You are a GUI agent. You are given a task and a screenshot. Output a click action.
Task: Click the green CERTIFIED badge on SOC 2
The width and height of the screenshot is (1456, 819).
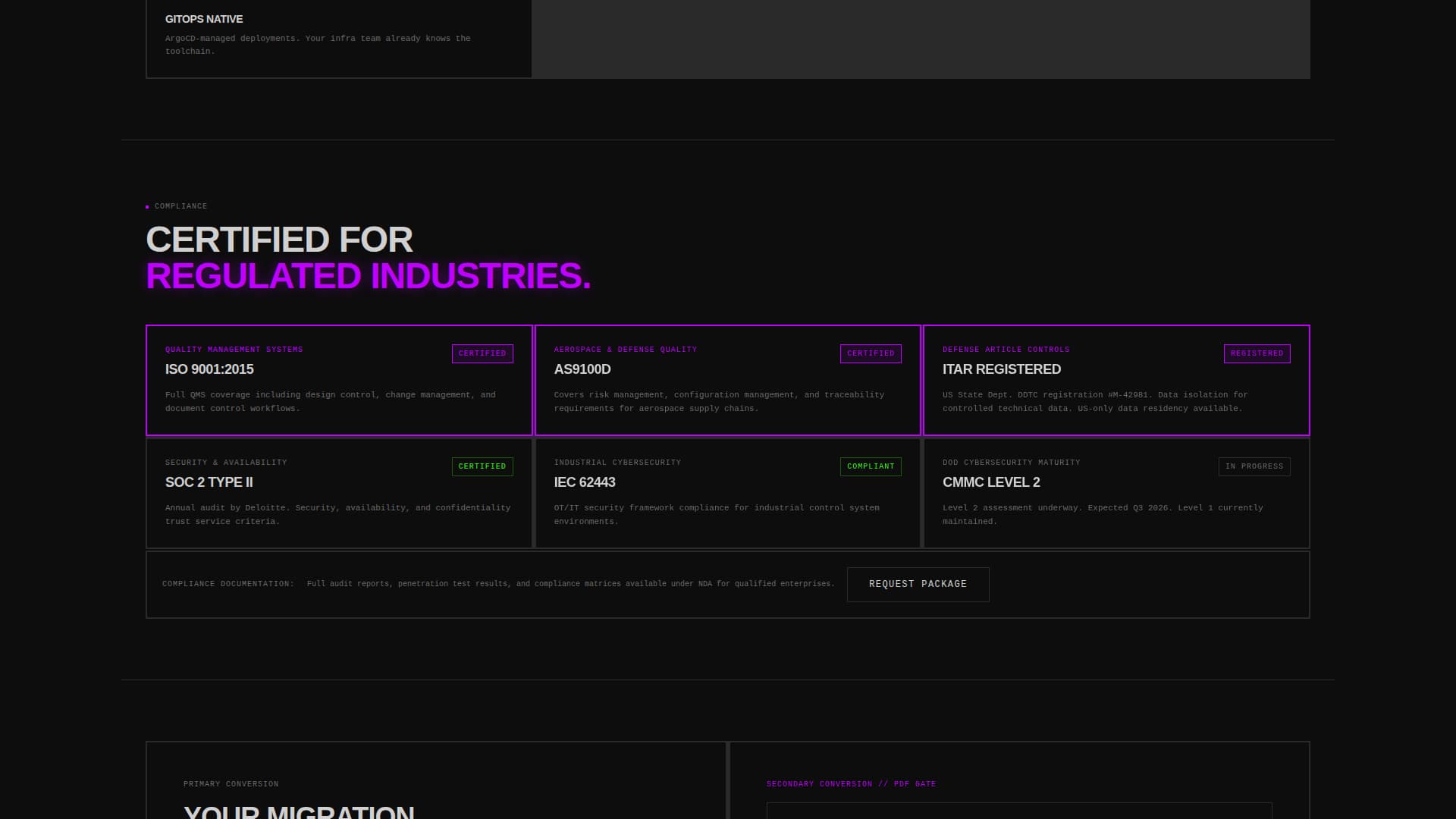[482, 466]
